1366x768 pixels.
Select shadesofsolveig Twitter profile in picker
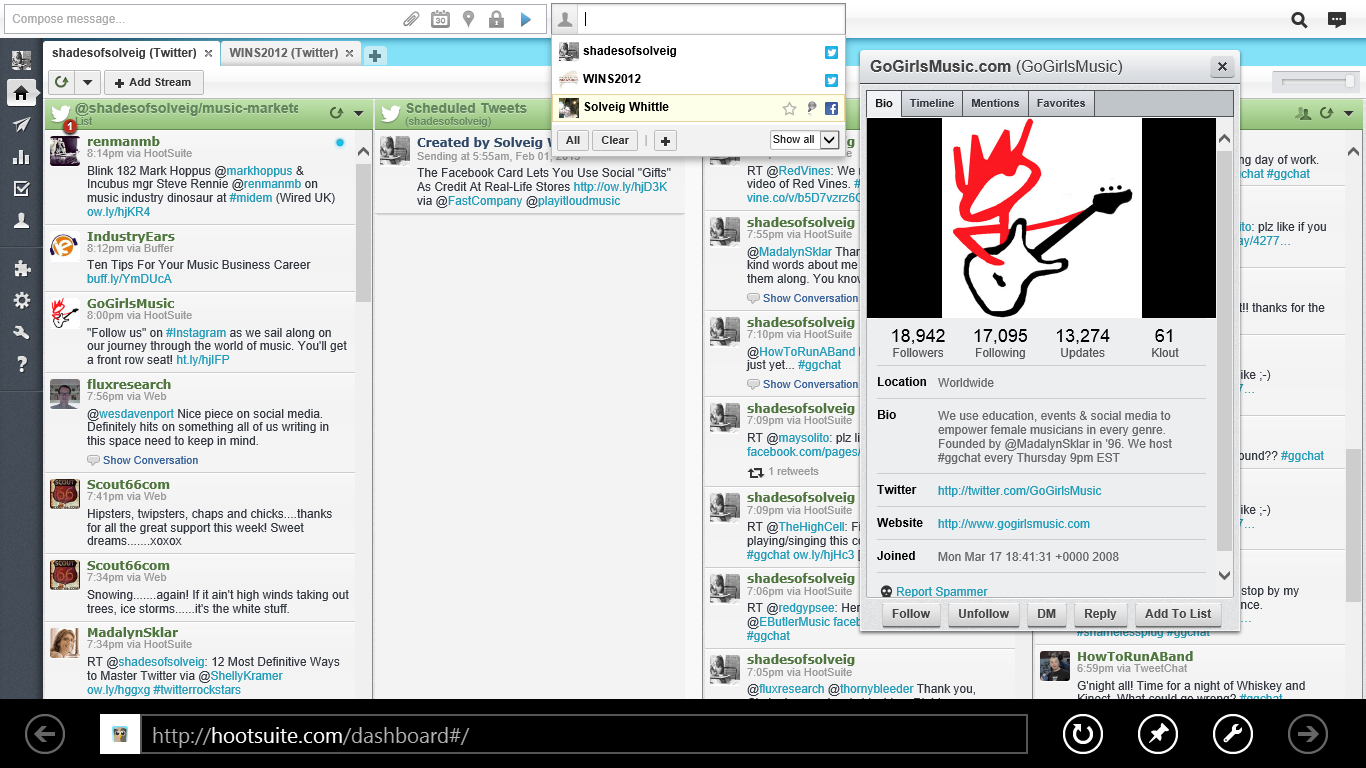(x=698, y=52)
